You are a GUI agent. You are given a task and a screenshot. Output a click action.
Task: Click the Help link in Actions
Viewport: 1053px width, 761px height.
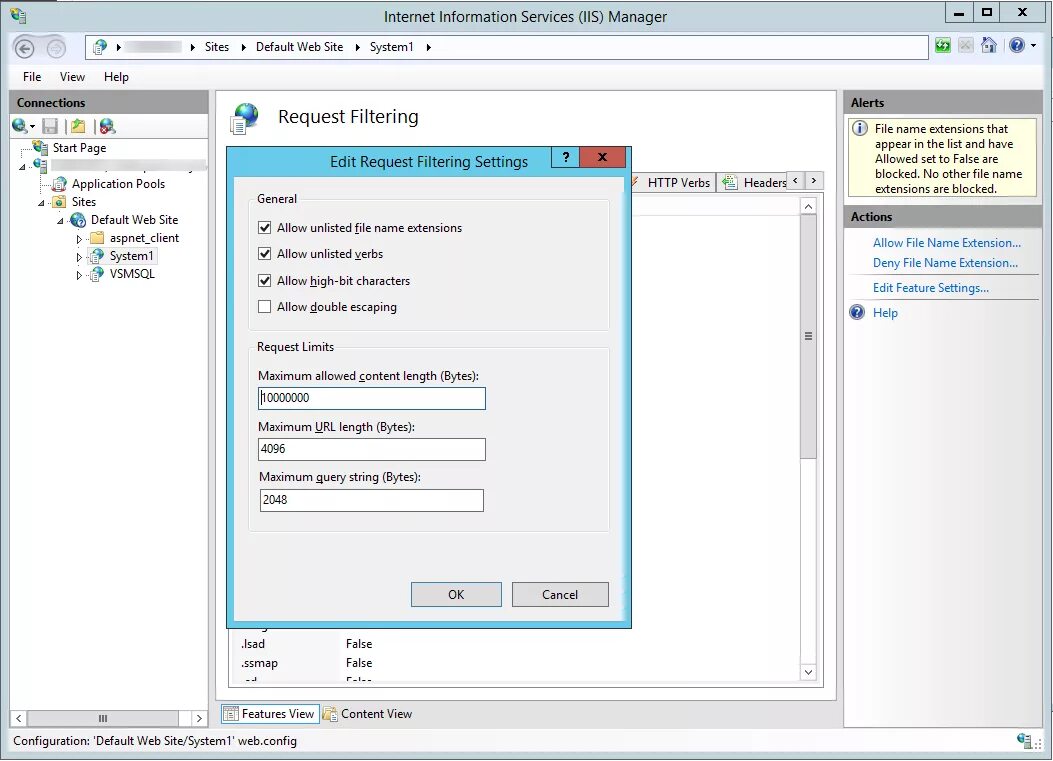click(885, 312)
